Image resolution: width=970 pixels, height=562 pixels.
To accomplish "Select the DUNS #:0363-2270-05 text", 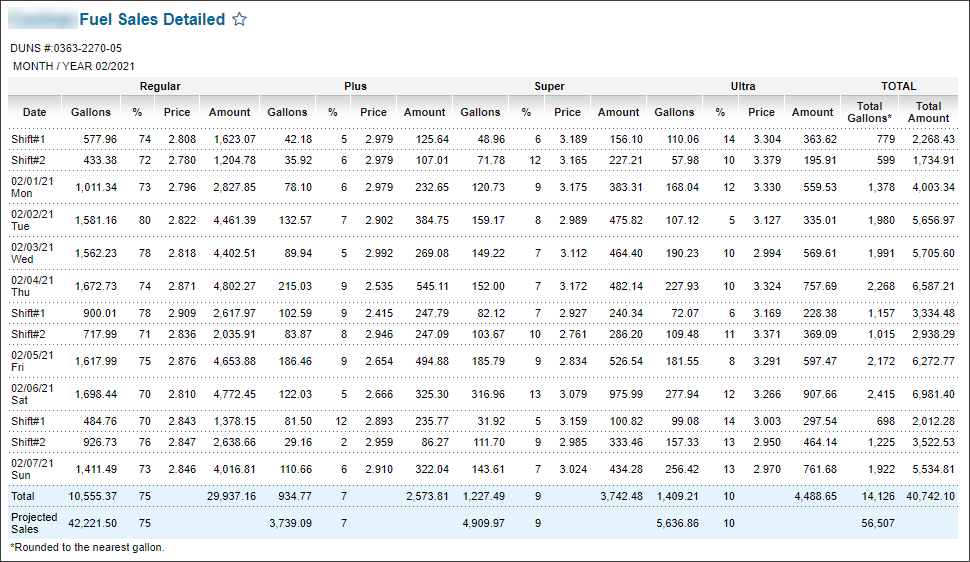I will (x=66, y=48).
